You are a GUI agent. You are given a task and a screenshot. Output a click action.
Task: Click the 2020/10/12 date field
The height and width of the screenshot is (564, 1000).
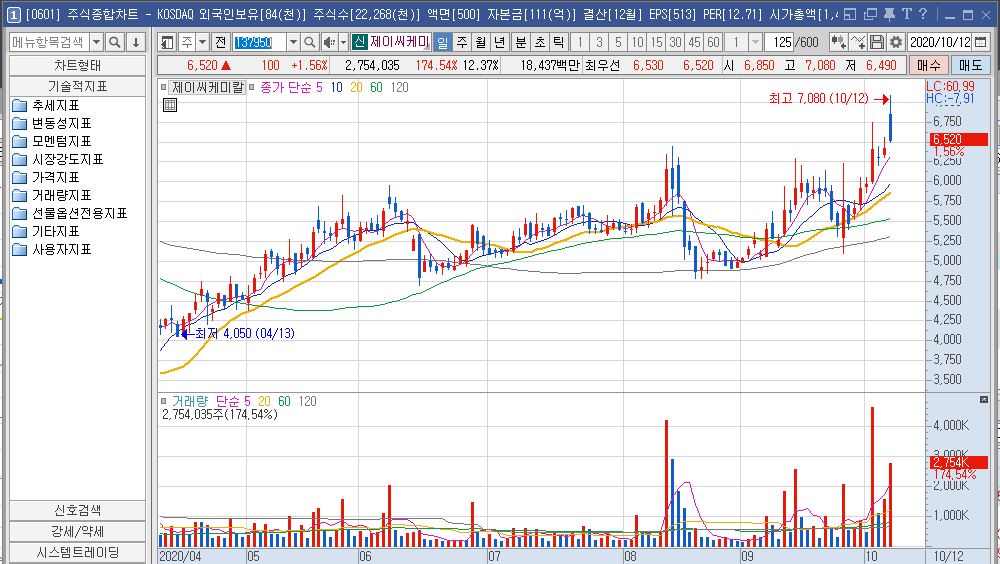(940, 43)
